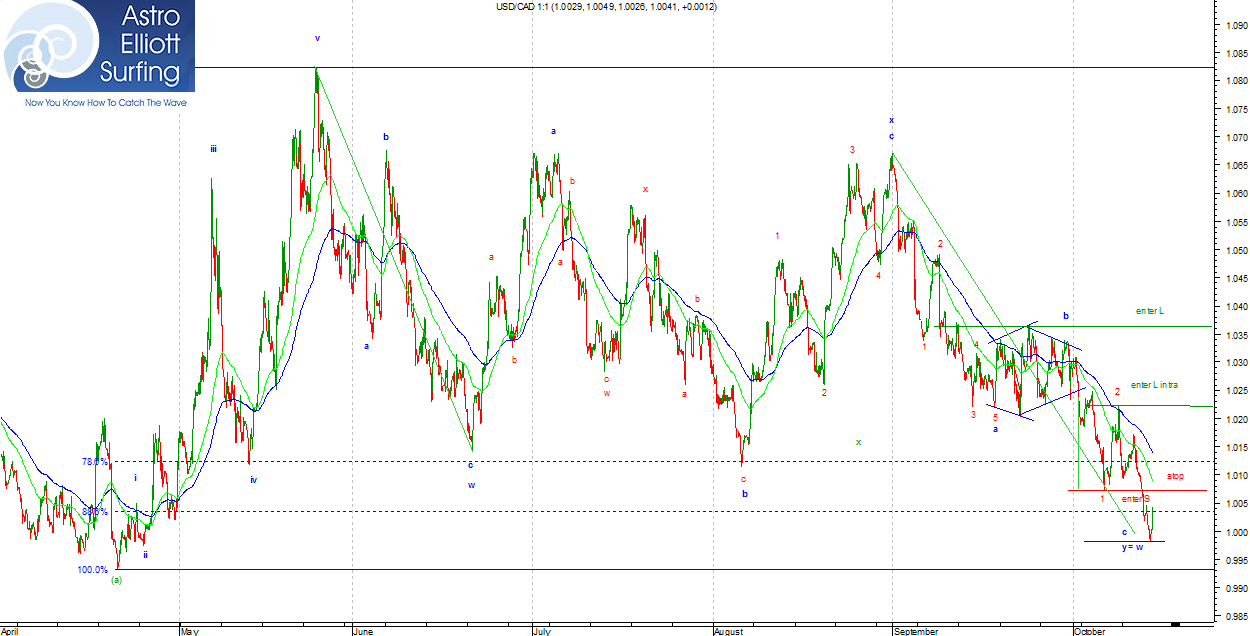Click the Astro Elliott Surfing logo
The image size is (1250, 636).
click(x=97, y=47)
